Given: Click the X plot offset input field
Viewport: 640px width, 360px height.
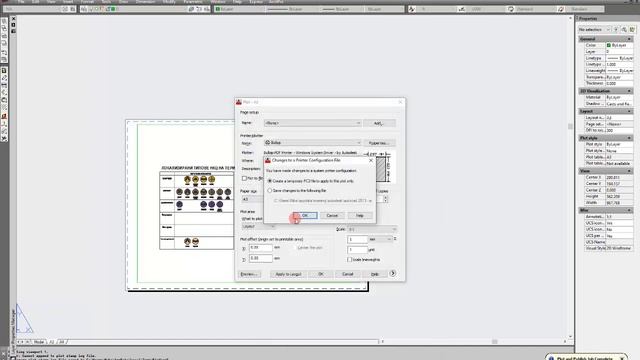Looking at the screenshot, I should [x=260, y=248].
